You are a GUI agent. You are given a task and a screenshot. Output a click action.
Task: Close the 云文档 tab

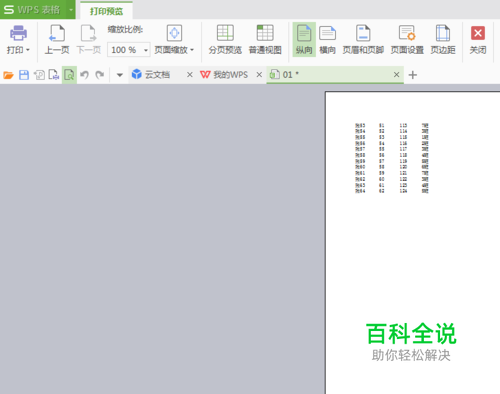pyautogui.click(x=190, y=75)
